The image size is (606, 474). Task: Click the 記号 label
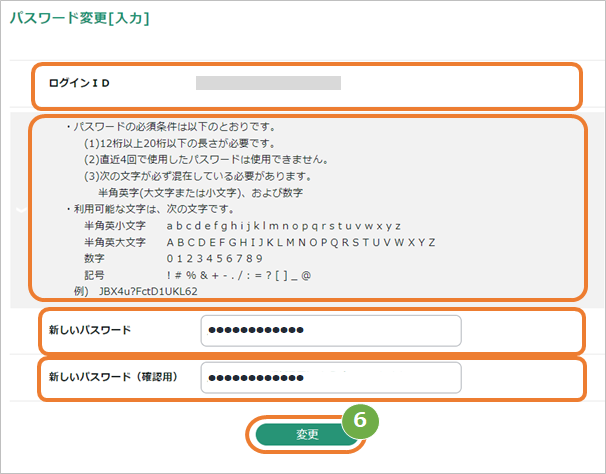95,274
